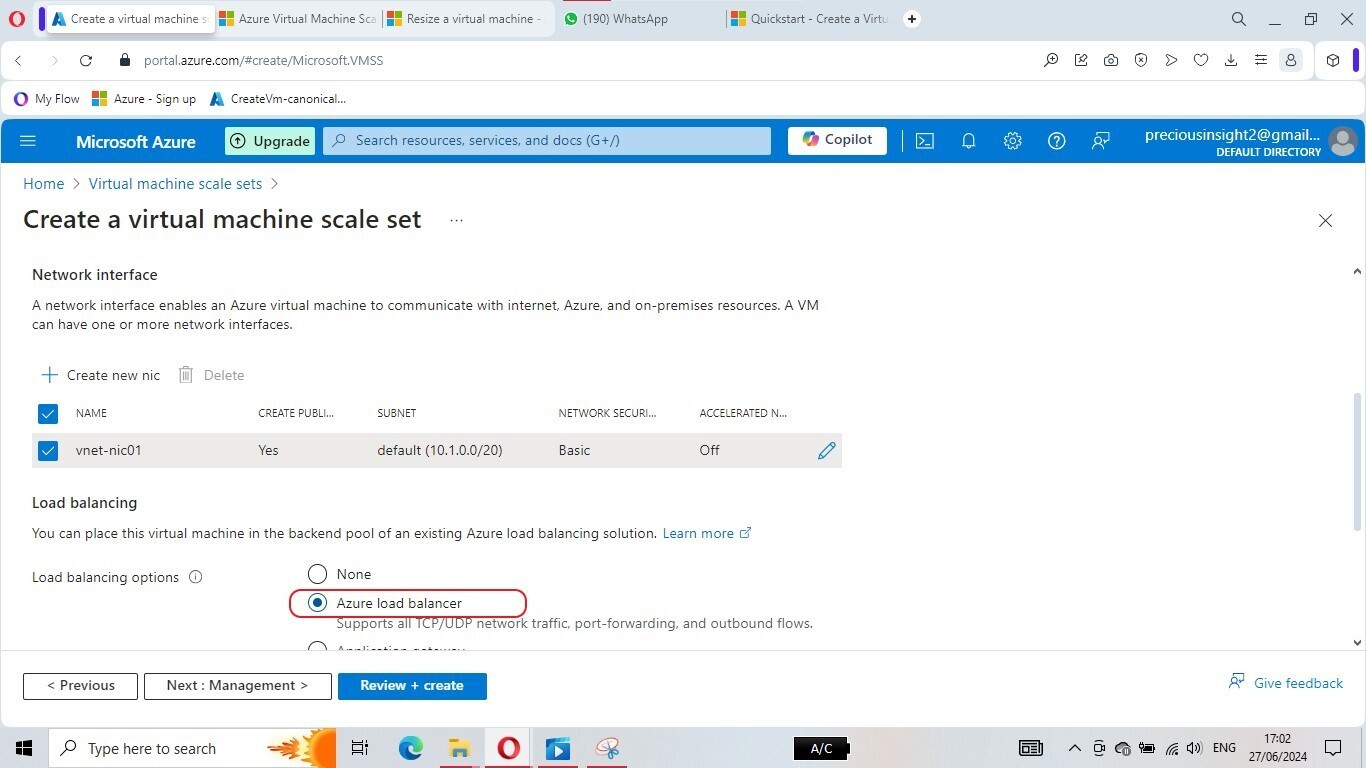Open the Windows Start menu
This screenshot has height=768, width=1366.
[24, 748]
